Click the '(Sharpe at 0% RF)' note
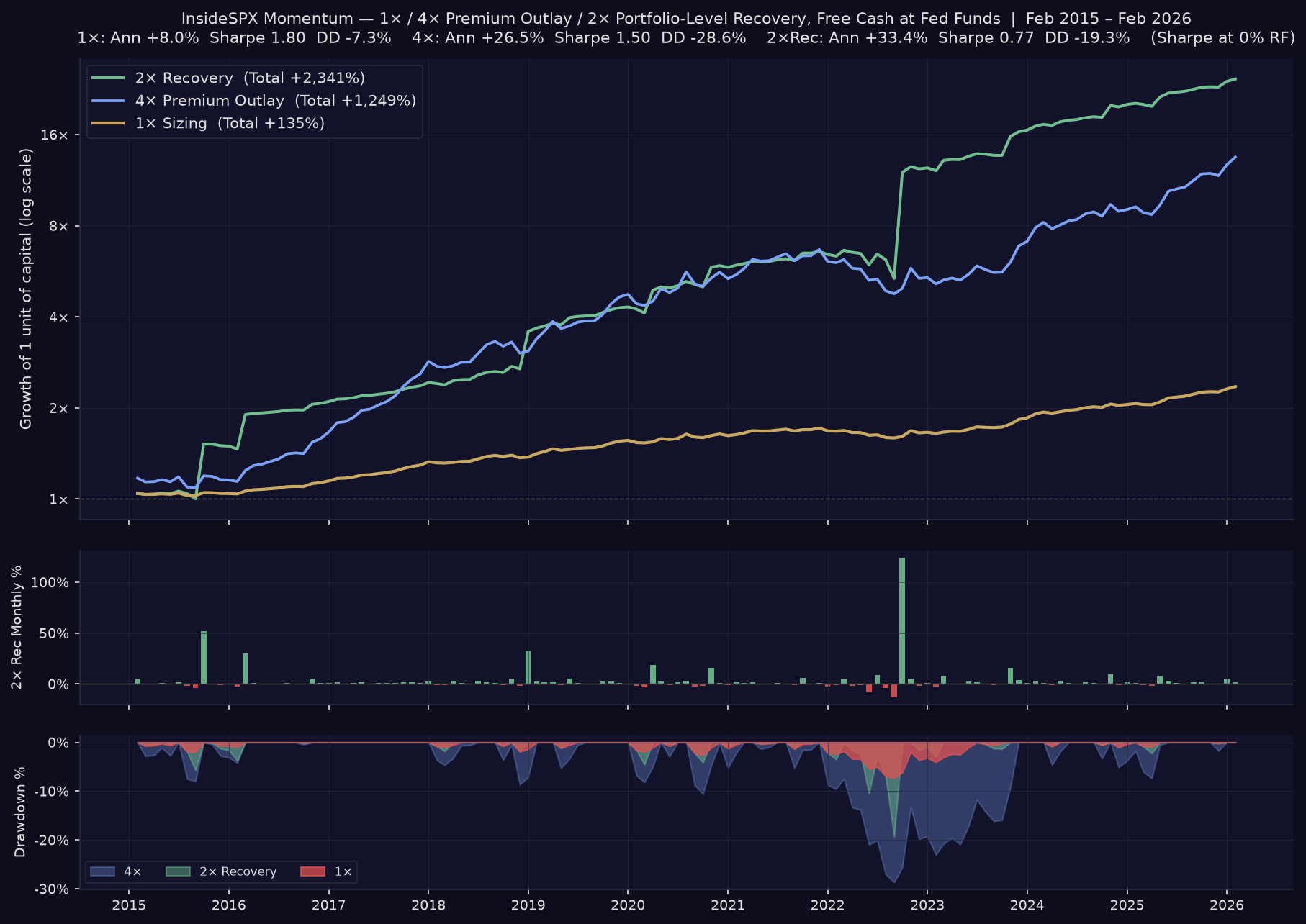 click(x=1223, y=38)
